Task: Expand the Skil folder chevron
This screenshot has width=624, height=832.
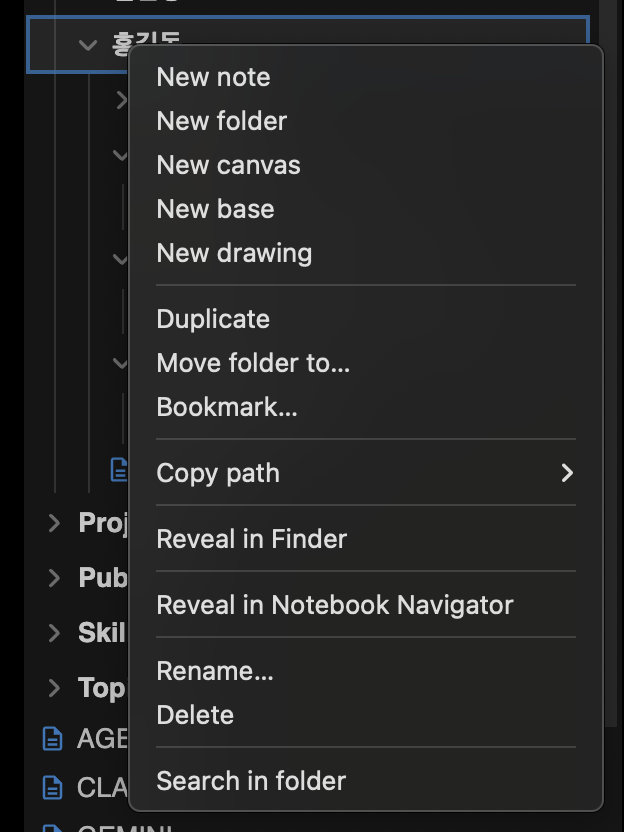Action: coord(53,633)
